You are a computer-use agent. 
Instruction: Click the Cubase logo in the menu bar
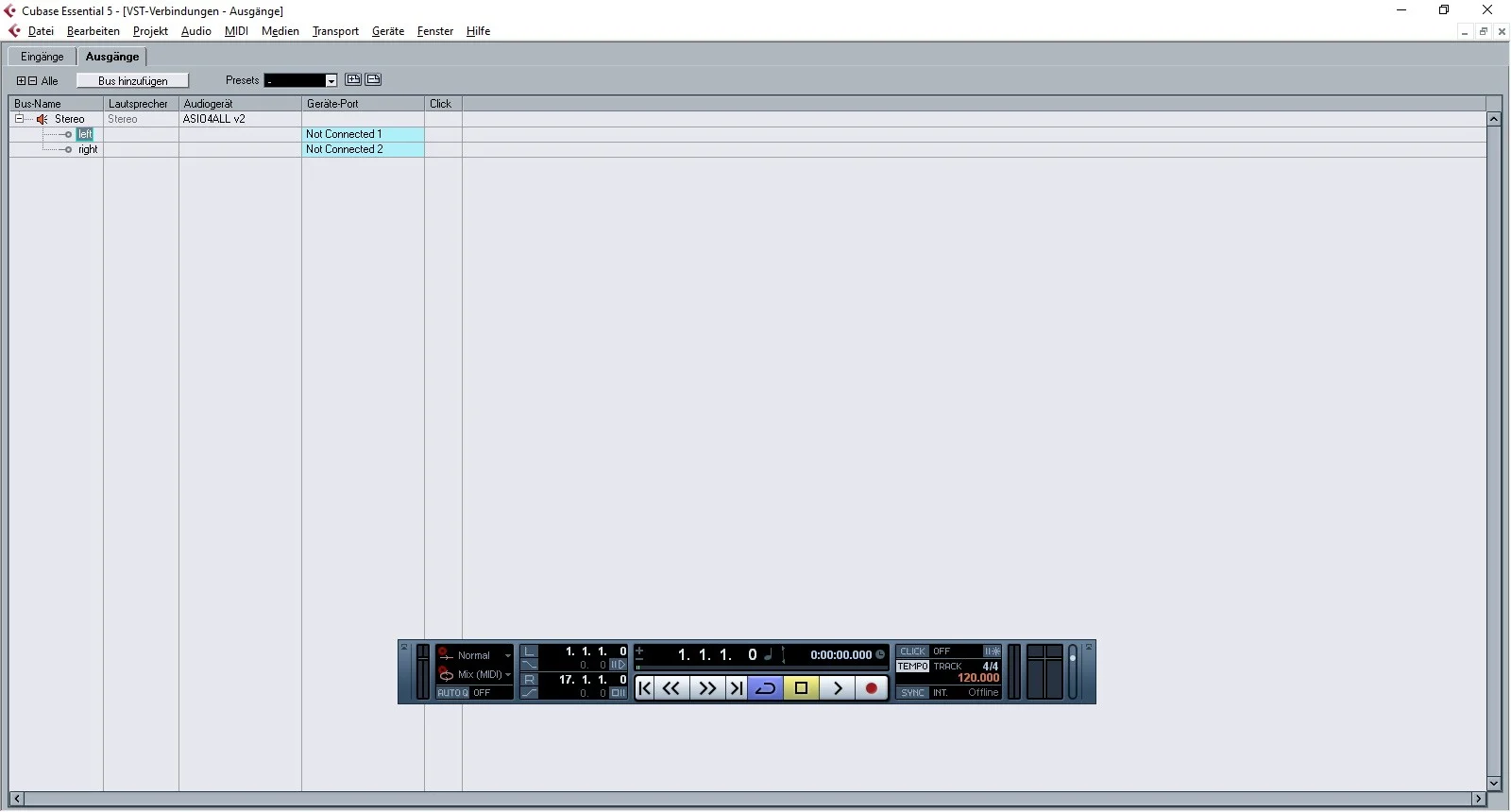(x=14, y=31)
